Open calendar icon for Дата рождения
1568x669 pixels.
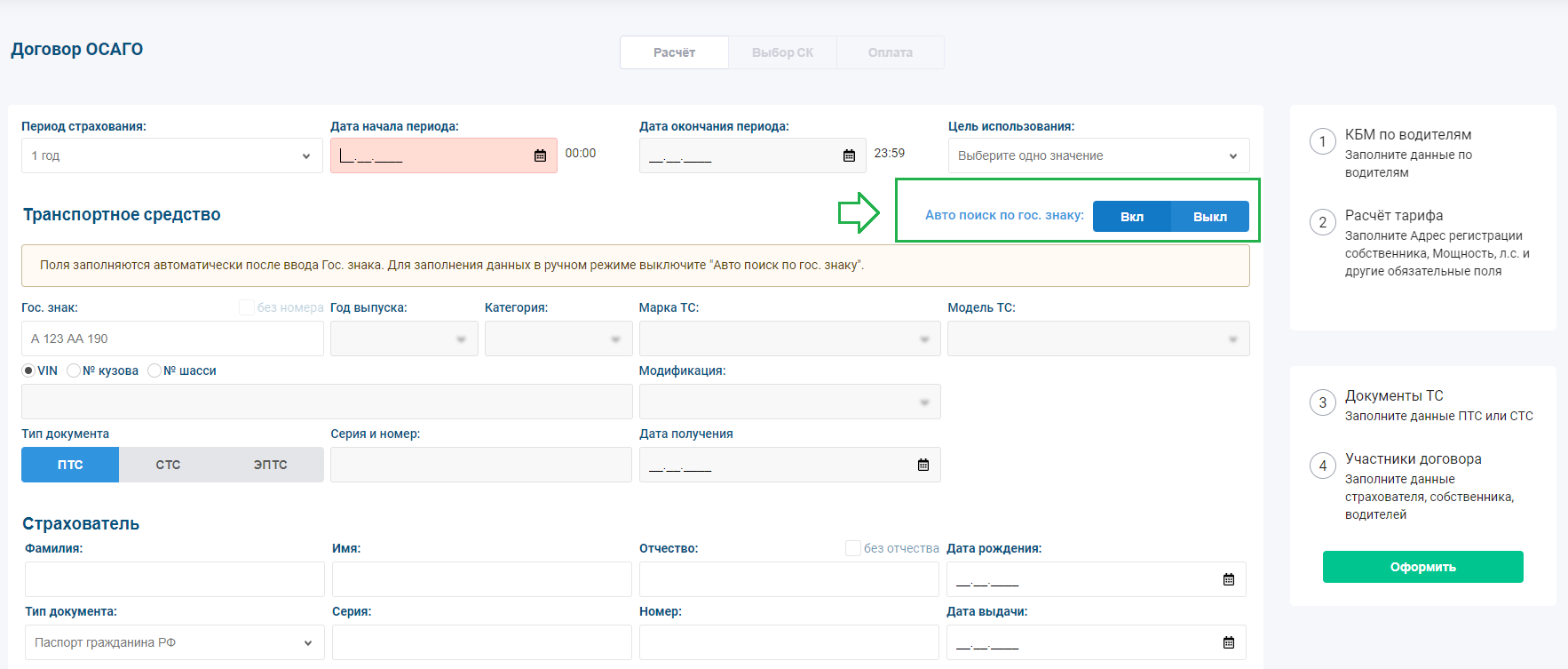(x=1229, y=579)
